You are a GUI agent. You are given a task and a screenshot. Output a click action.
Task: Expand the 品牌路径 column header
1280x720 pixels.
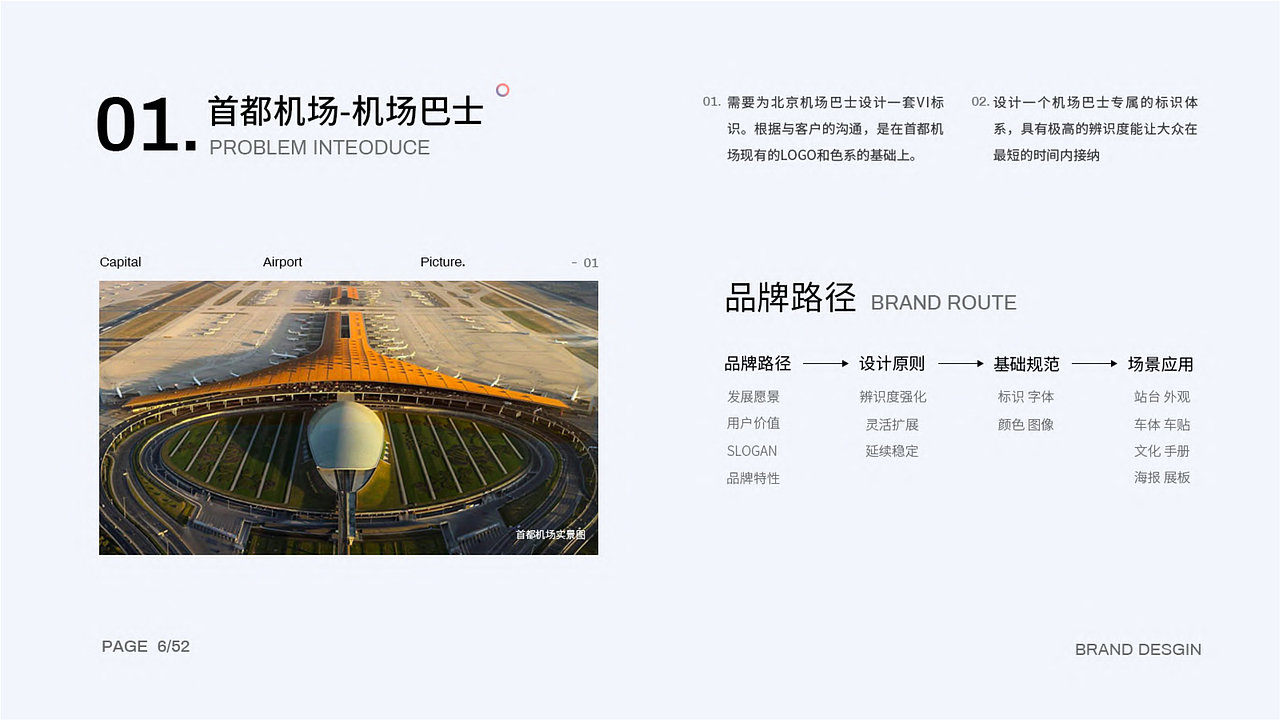click(757, 364)
